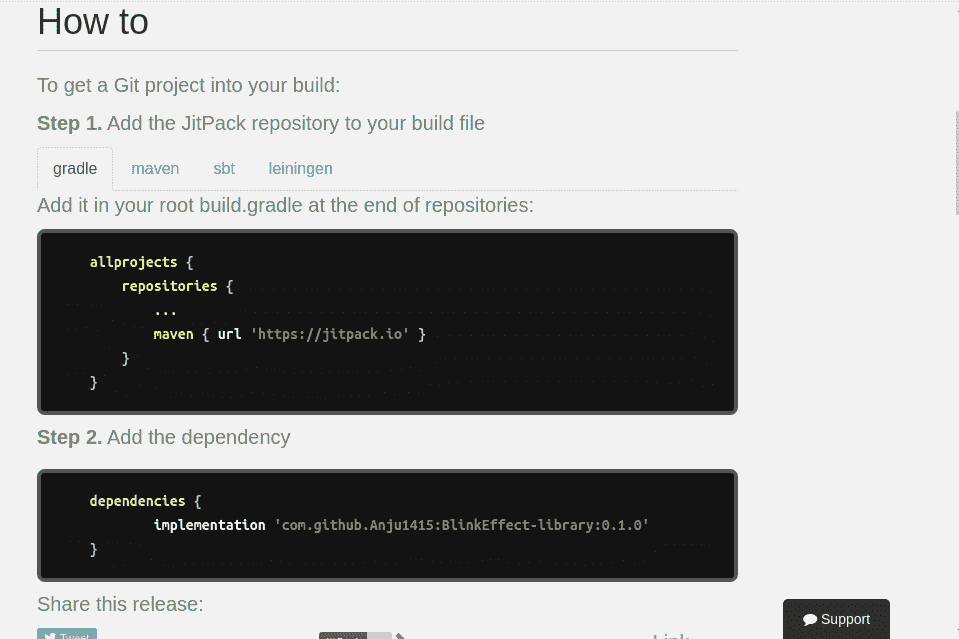Click the Twitter bird icon
959x639 pixels.
49,636
